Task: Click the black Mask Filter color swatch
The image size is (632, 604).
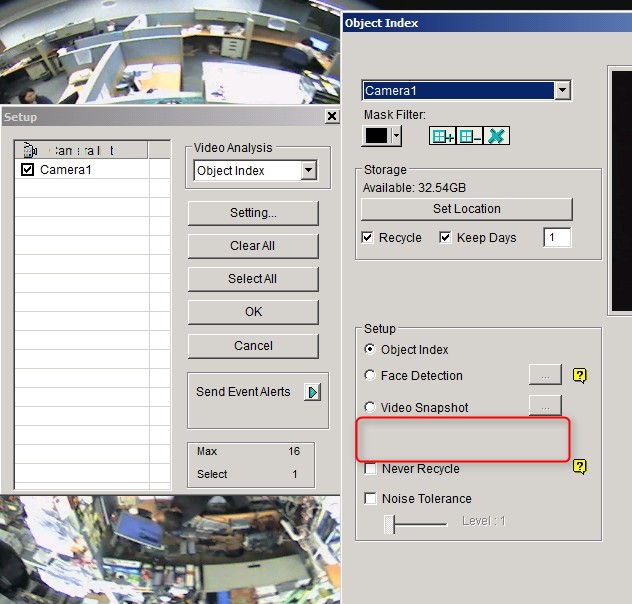Action: coord(376,136)
